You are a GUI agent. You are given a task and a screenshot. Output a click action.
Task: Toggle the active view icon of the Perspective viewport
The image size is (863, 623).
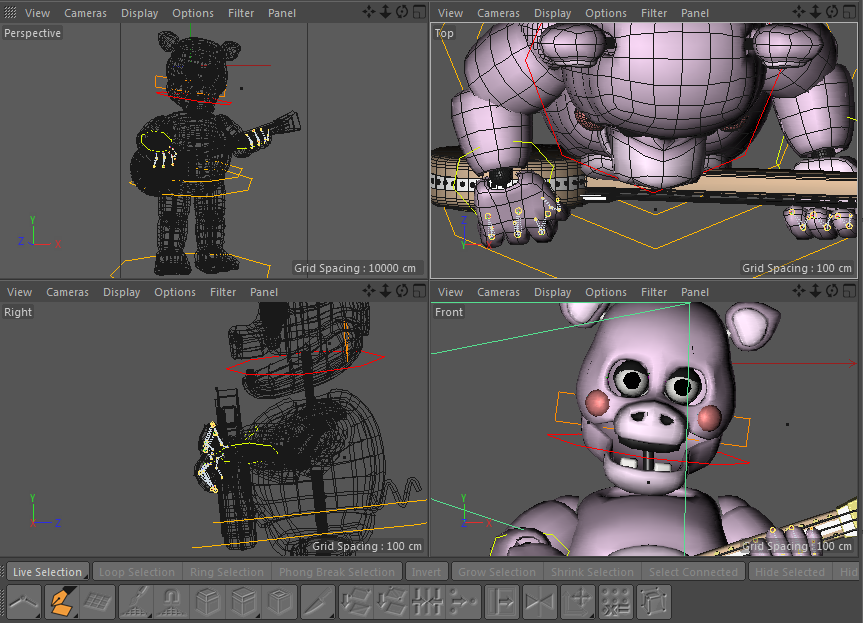(x=419, y=12)
